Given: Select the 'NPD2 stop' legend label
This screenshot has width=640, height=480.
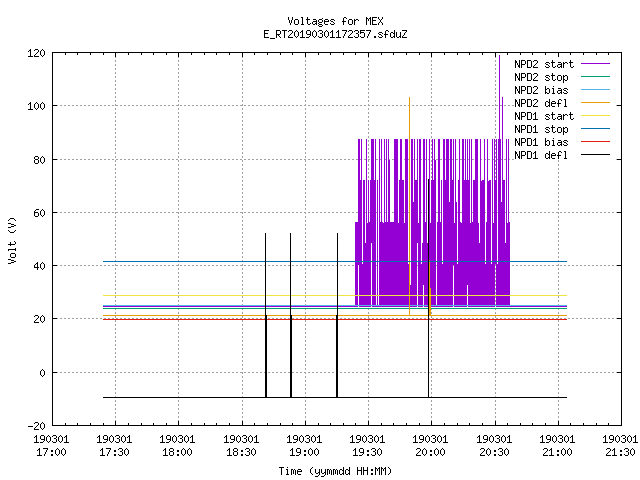Looking at the screenshot, I should (541, 77).
